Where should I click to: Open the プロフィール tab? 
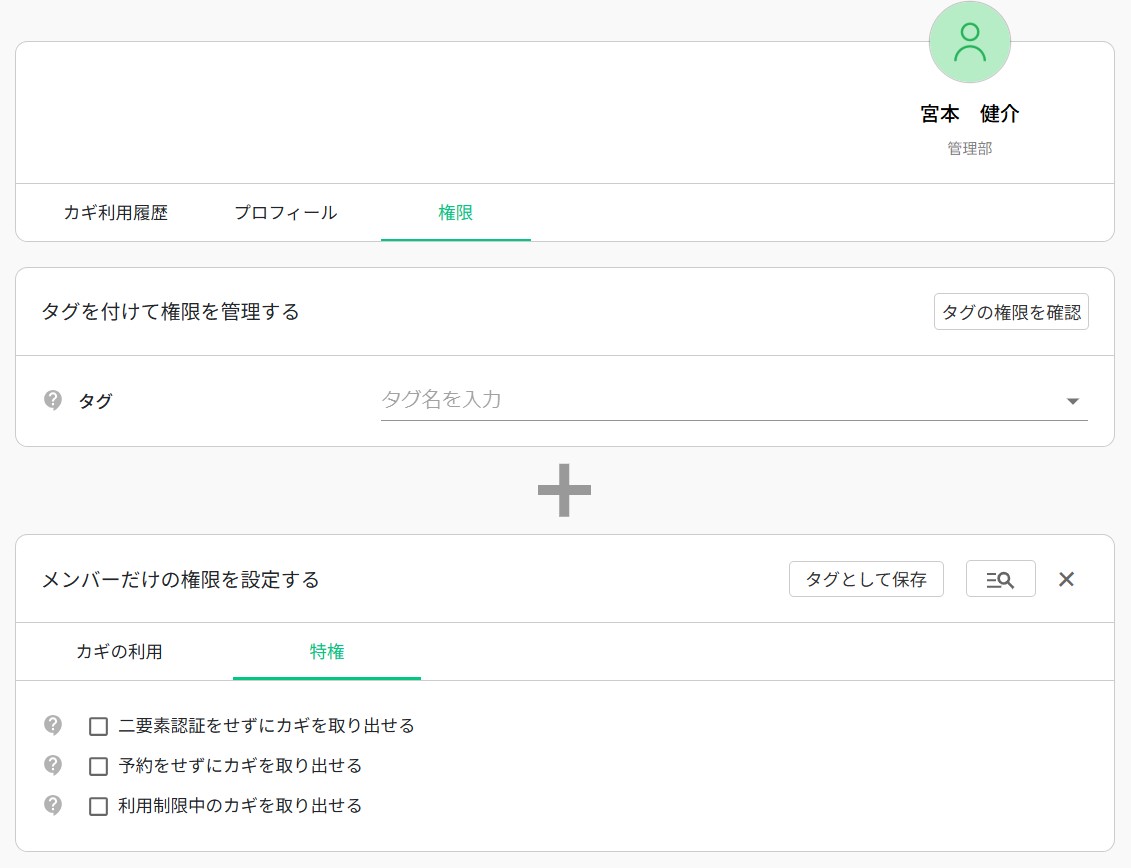285,213
